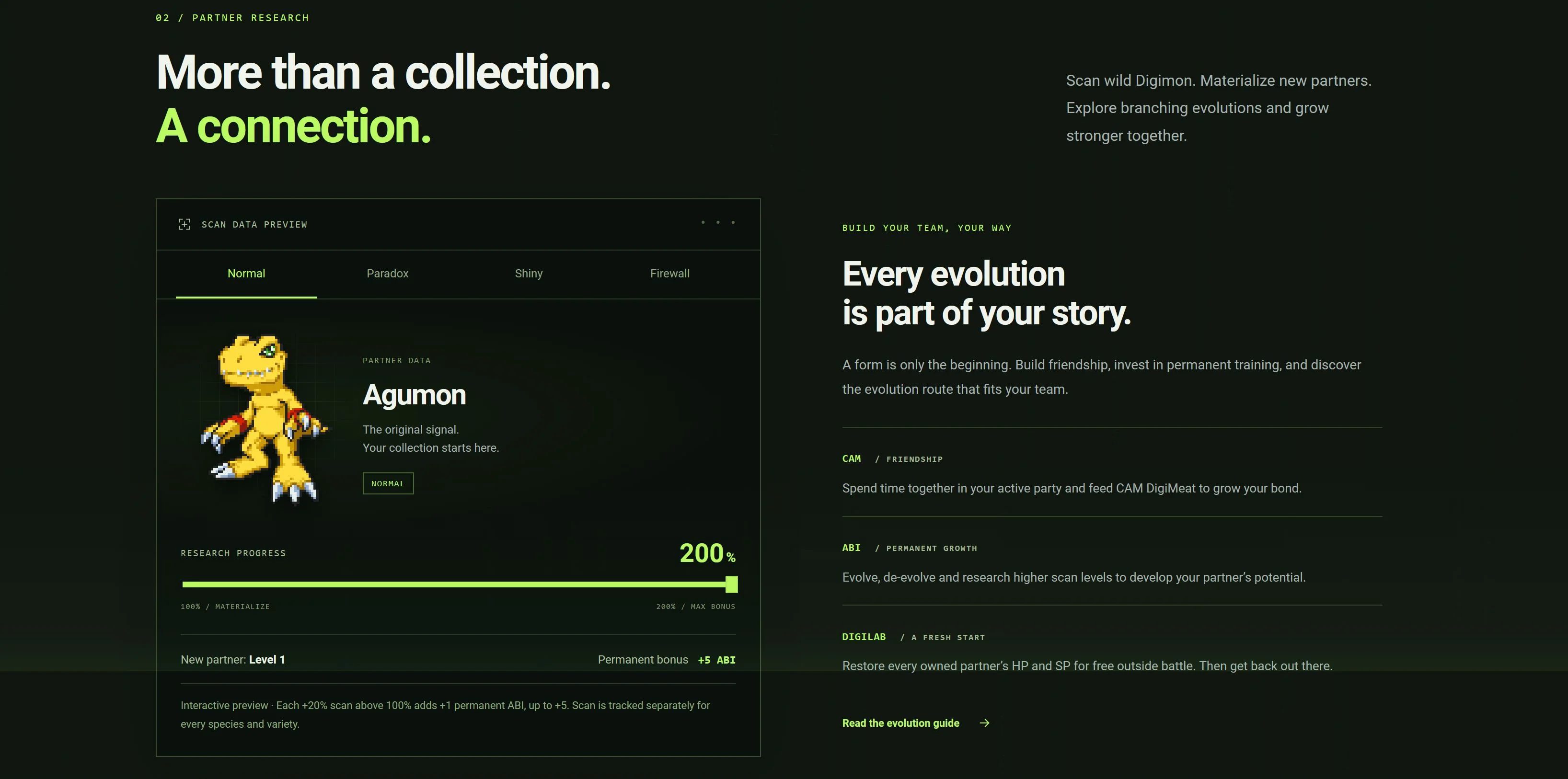Click the Agumon name heading
The image size is (1568, 779).
(x=415, y=395)
